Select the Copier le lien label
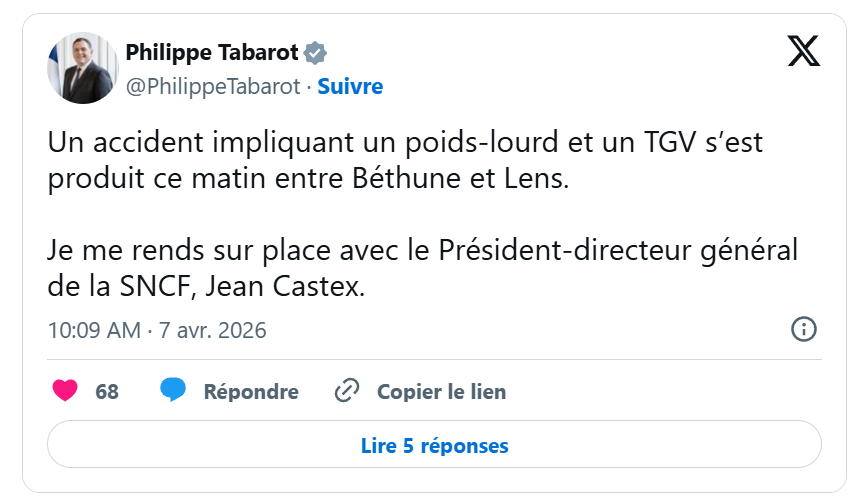Image resolution: width=849 pixels, height=502 pixels. pyautogui.click(x=441, y=392)
